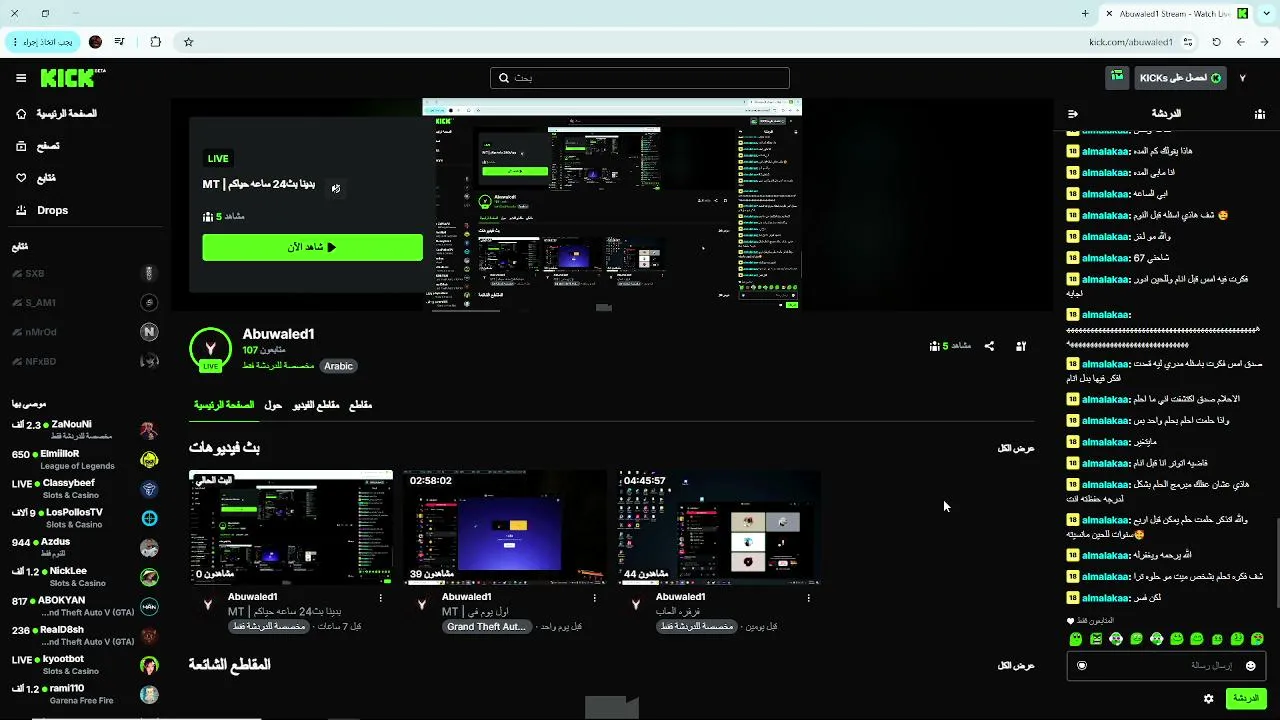Viewport: 1280px width, 720px height.
Task: Click the Grand Theft Aut... category tag
Action: click(486, 627)
